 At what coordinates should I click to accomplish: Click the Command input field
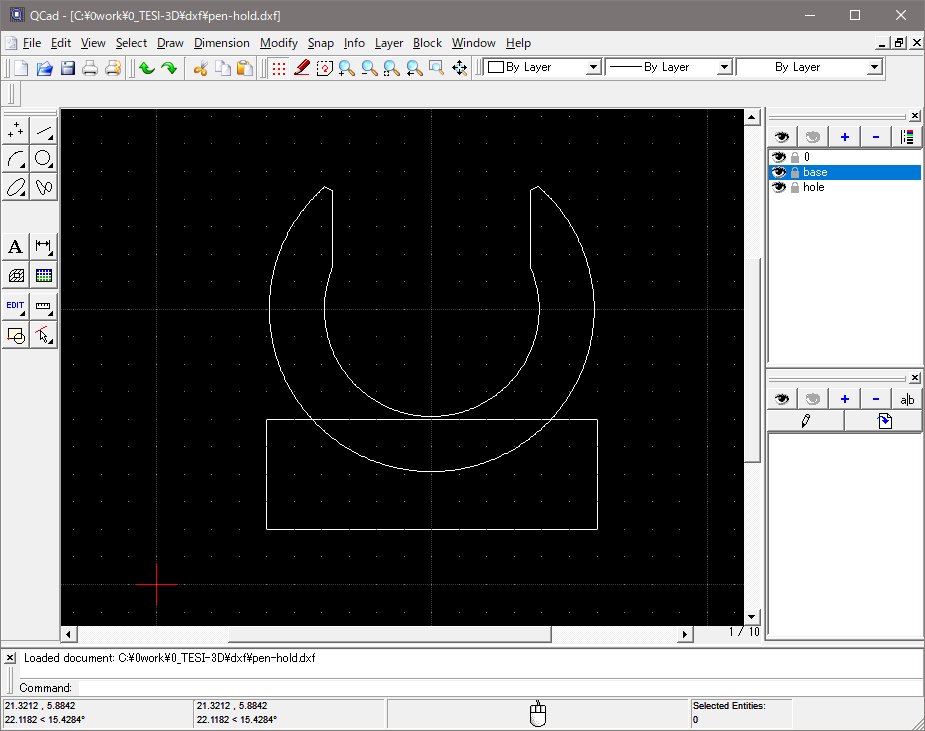[400, 688]
